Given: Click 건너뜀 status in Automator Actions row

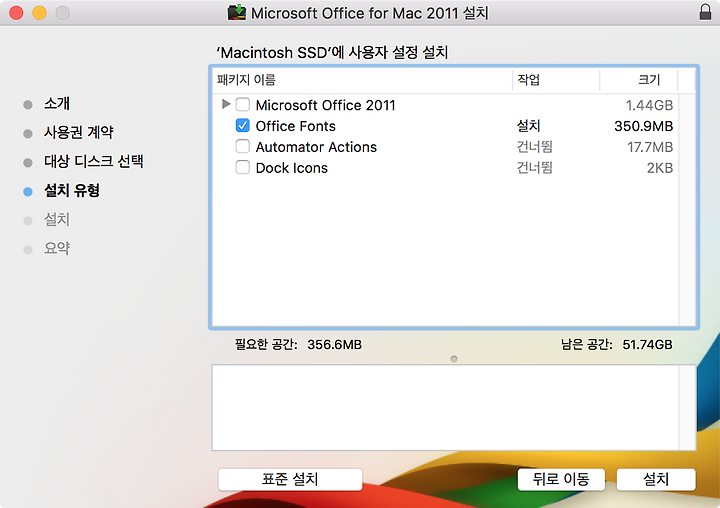Looking at the screenshot, I should tap(534, 147).
